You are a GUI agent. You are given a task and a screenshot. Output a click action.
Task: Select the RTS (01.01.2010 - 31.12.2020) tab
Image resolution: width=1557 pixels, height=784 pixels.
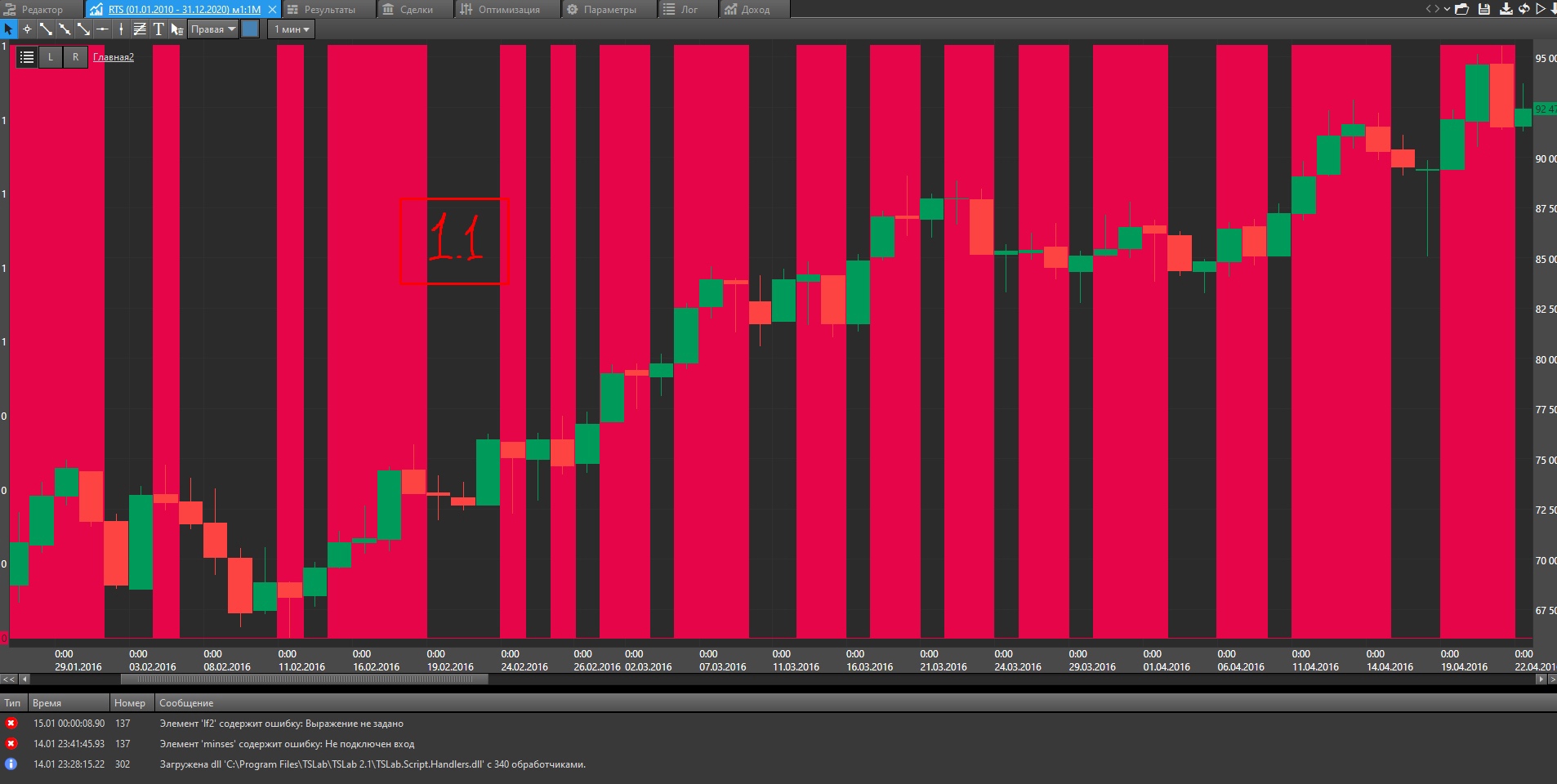coord(184,10)
